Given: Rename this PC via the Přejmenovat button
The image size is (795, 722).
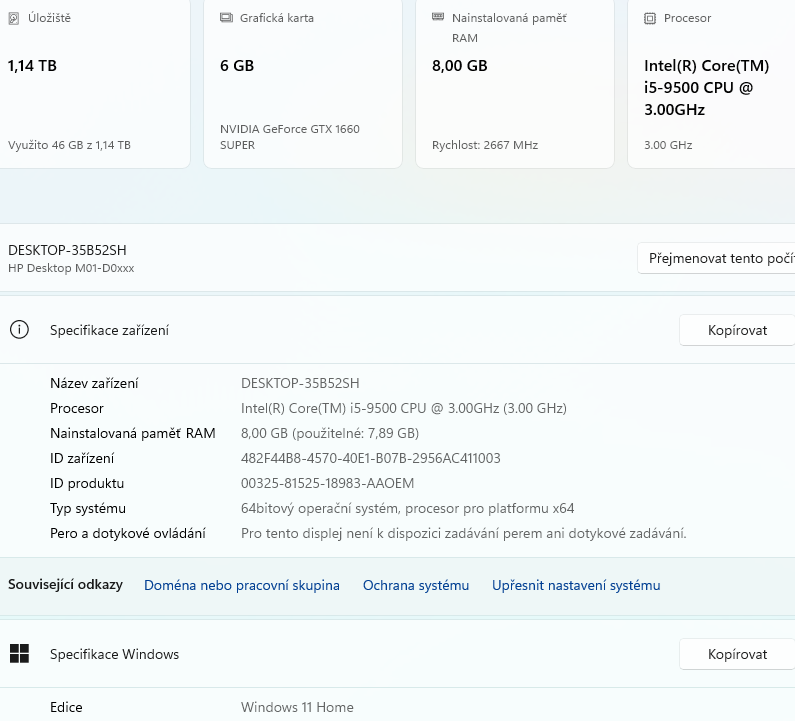Looking at the screenshot, I should click(x=716, y=258).
